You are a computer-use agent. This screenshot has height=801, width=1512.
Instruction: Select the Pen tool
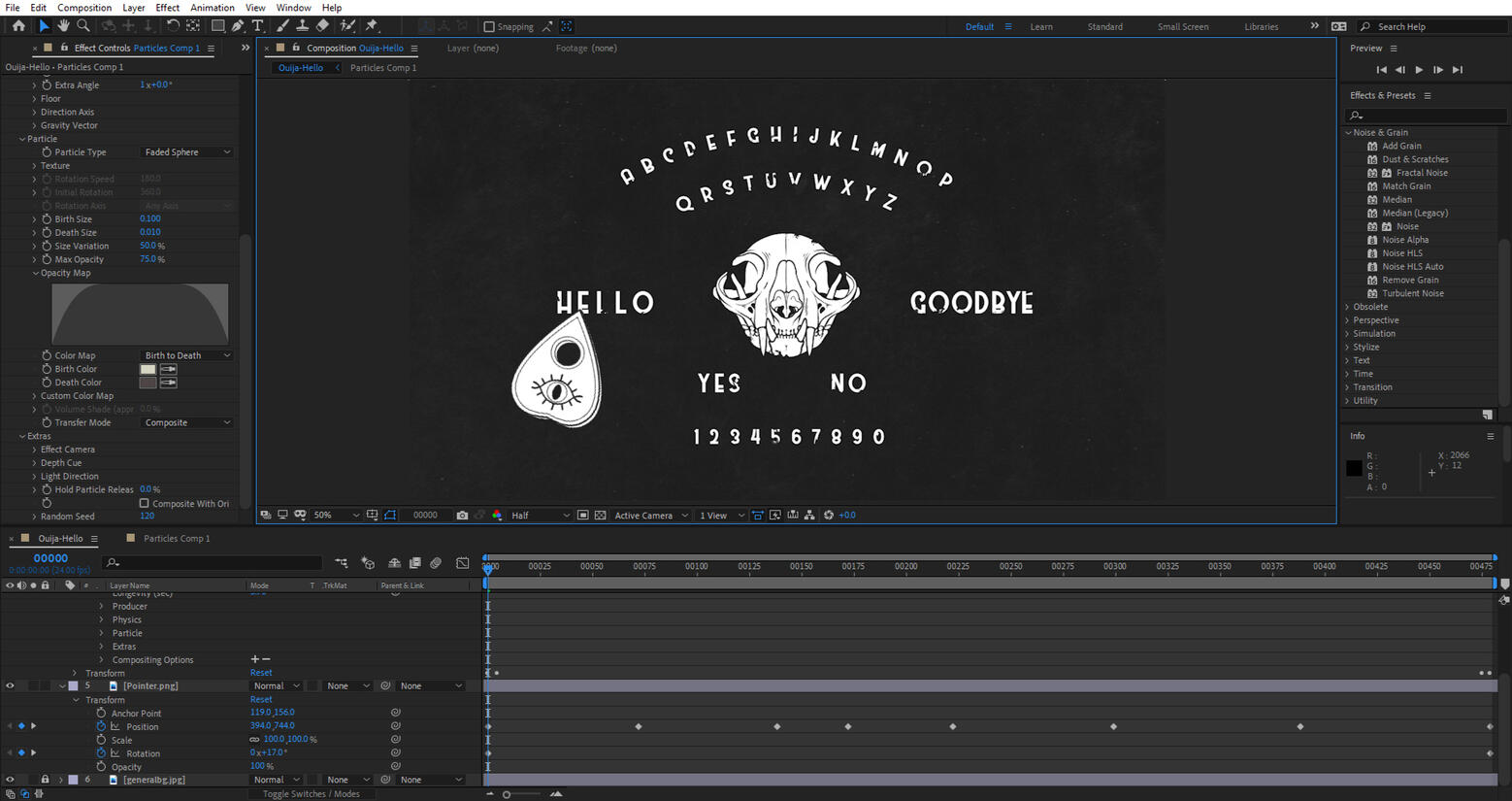coord(238,26)
